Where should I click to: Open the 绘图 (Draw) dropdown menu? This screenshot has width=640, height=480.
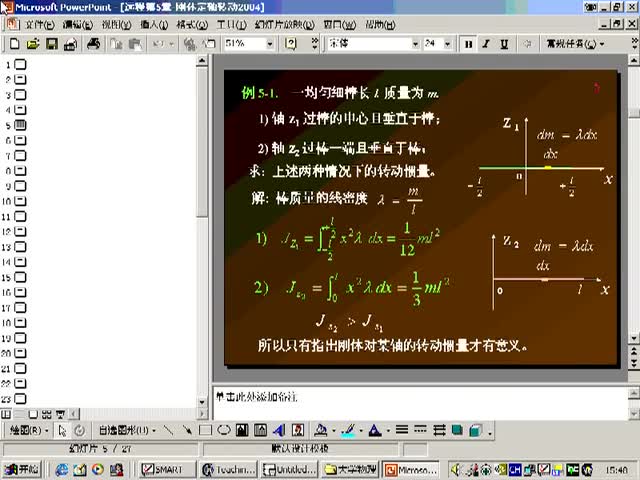[29, 430]
